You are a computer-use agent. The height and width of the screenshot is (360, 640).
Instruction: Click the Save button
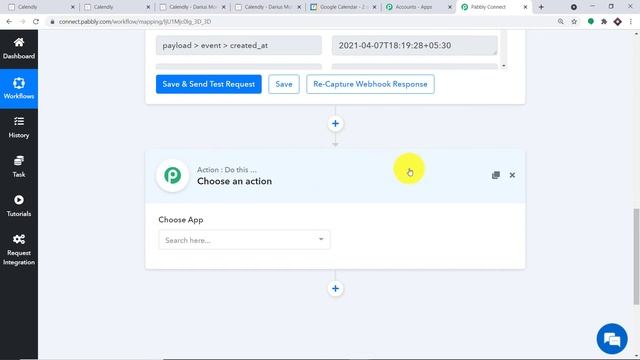coord(284,84)
